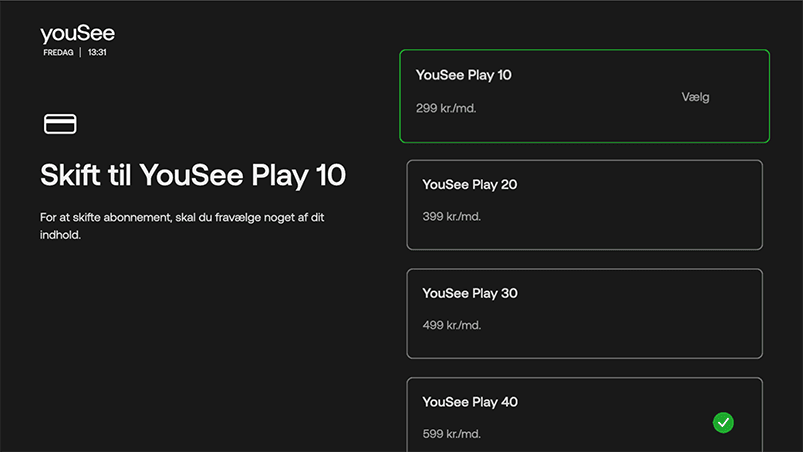This screenshot has height=452, width=803.
Task: Click the 13:31 clock display
Action: click(97, 52)
